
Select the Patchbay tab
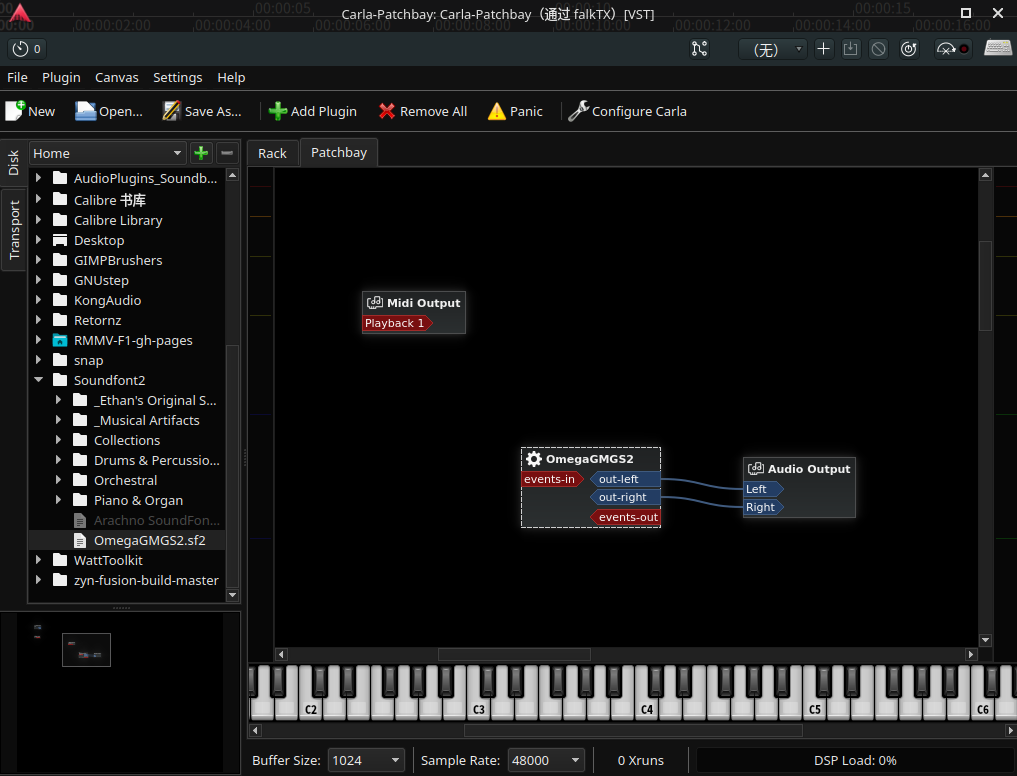click(339, 152)
